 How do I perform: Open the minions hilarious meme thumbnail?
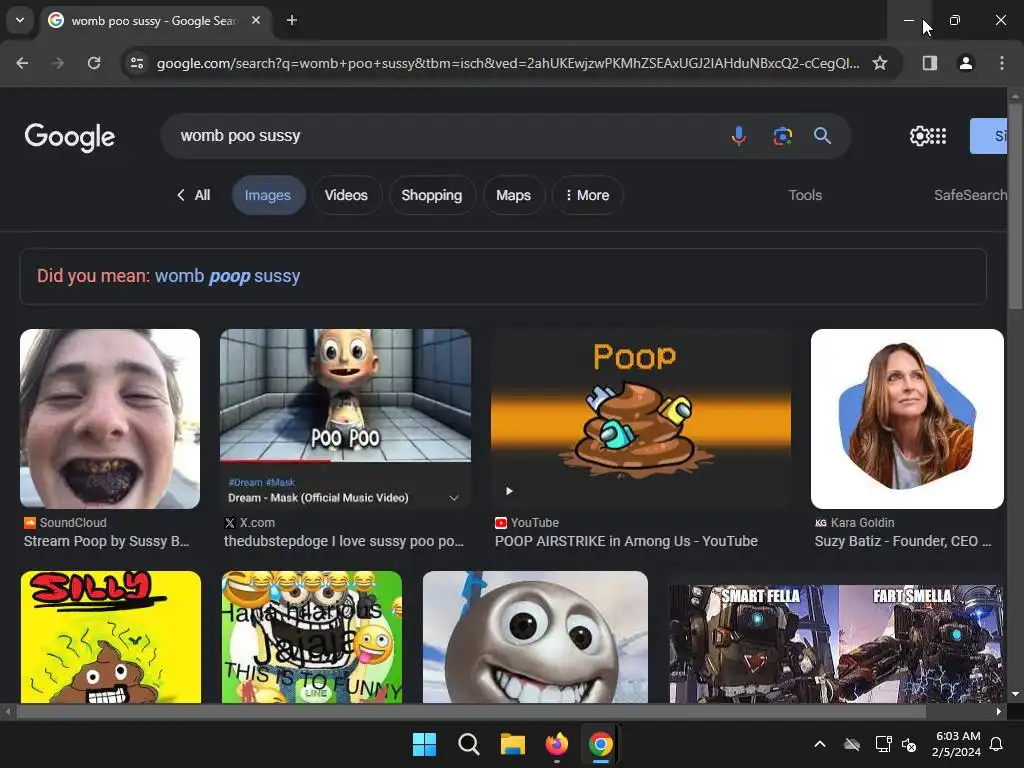(x=312, y=637)
